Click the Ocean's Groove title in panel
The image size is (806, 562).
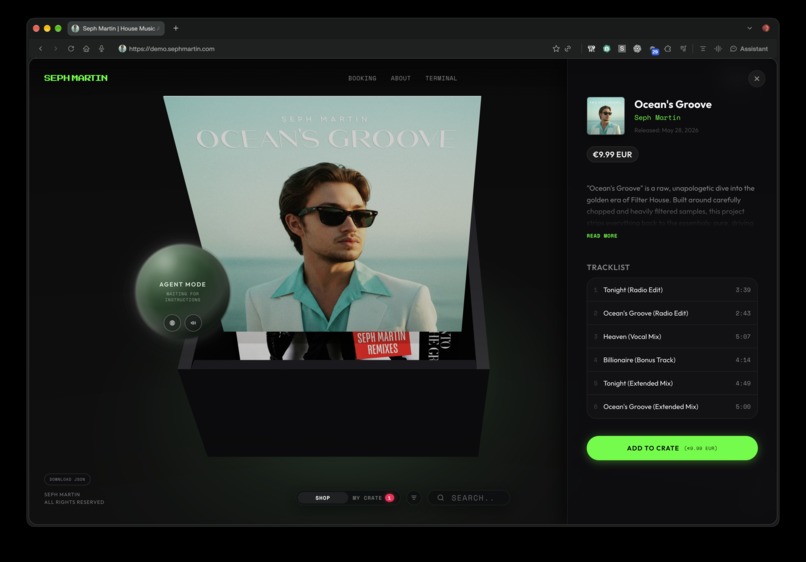point(672,104)
